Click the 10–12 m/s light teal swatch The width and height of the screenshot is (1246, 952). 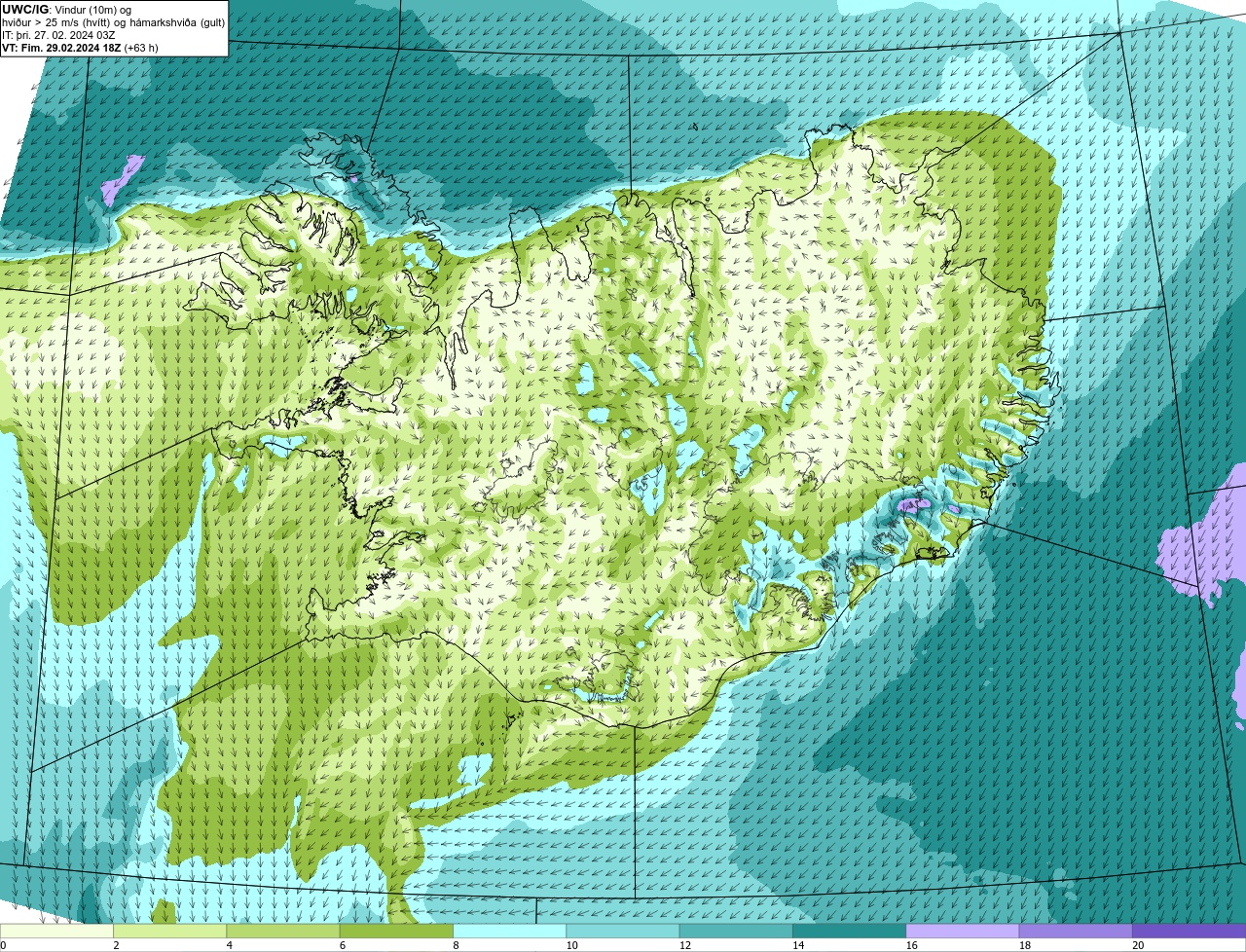coord(623,931)
